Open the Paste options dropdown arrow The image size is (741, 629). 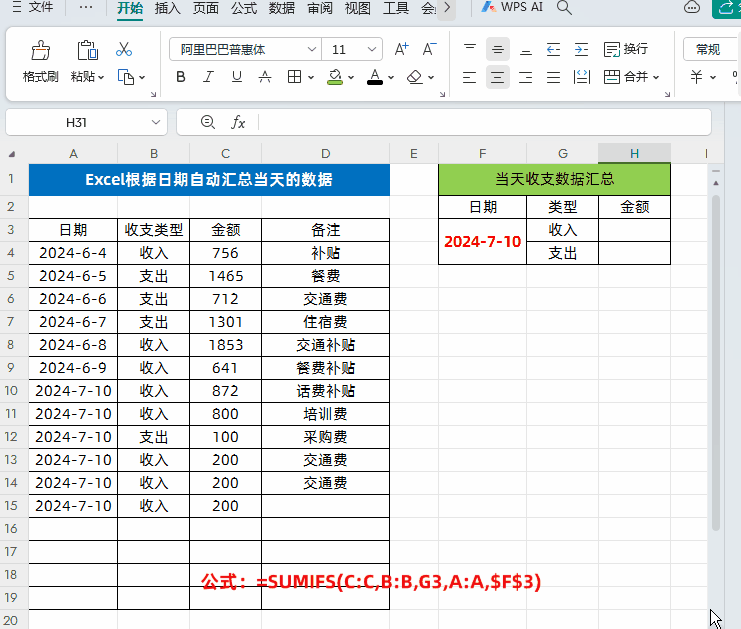(101, 78)
